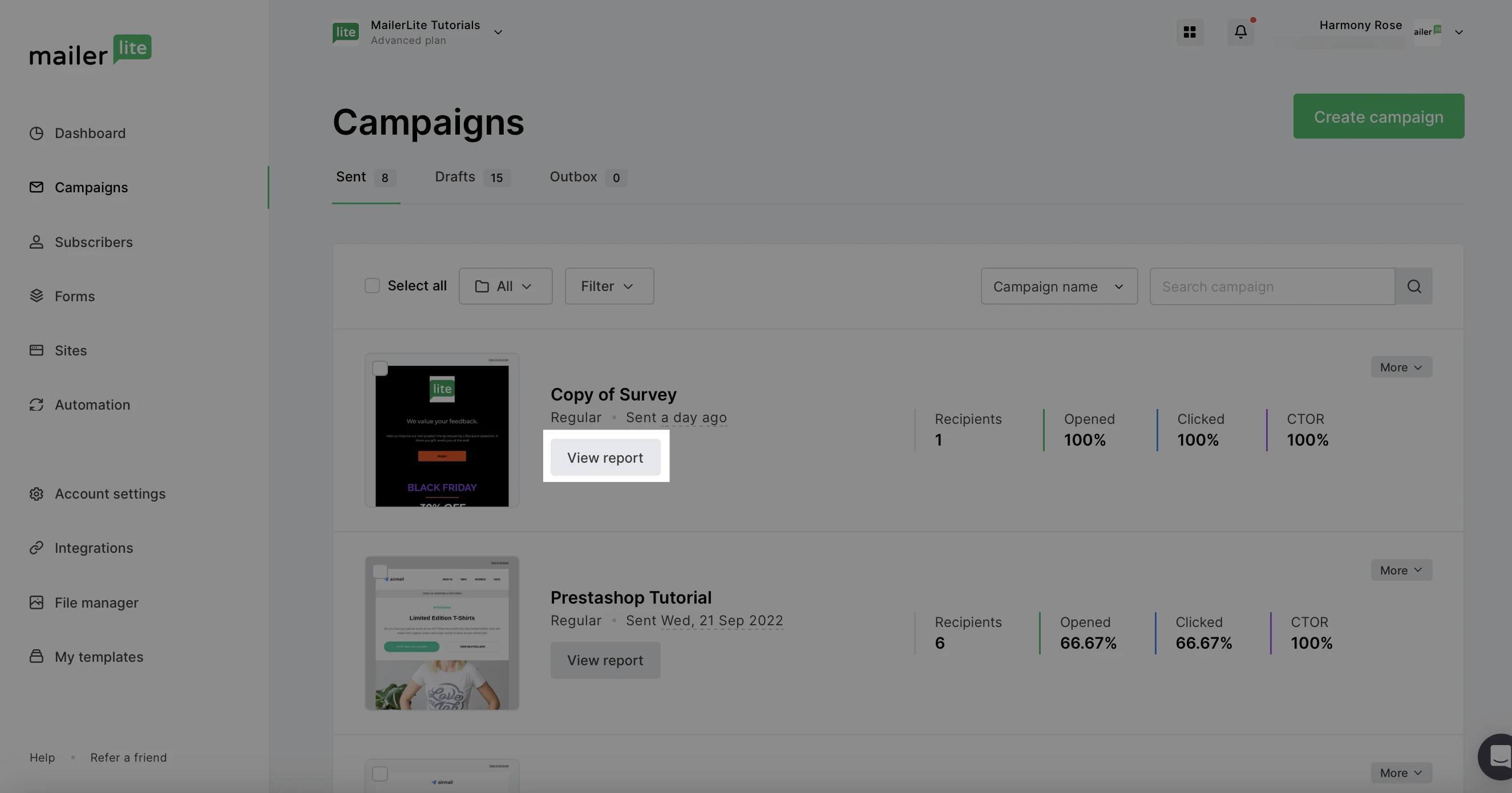Open More menu for the third campaign

(1401, 772)
